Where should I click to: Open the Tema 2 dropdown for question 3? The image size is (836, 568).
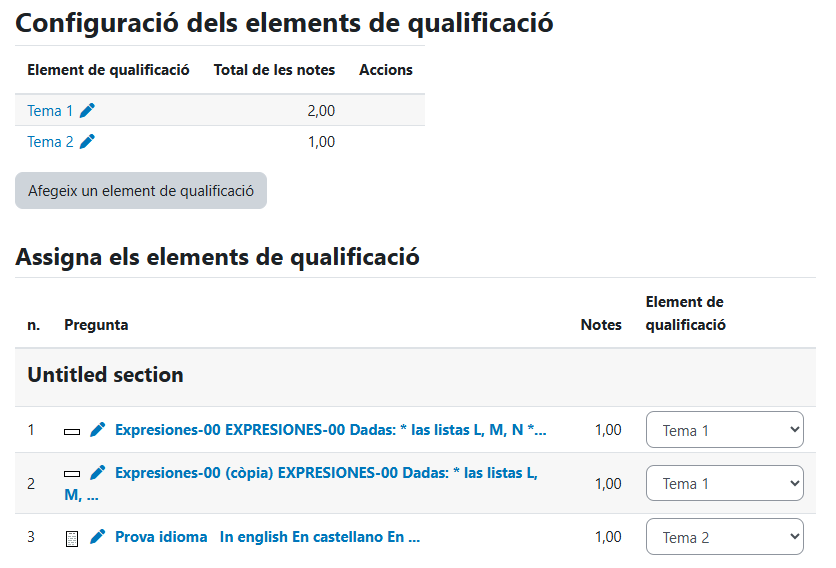click(725, 537)
